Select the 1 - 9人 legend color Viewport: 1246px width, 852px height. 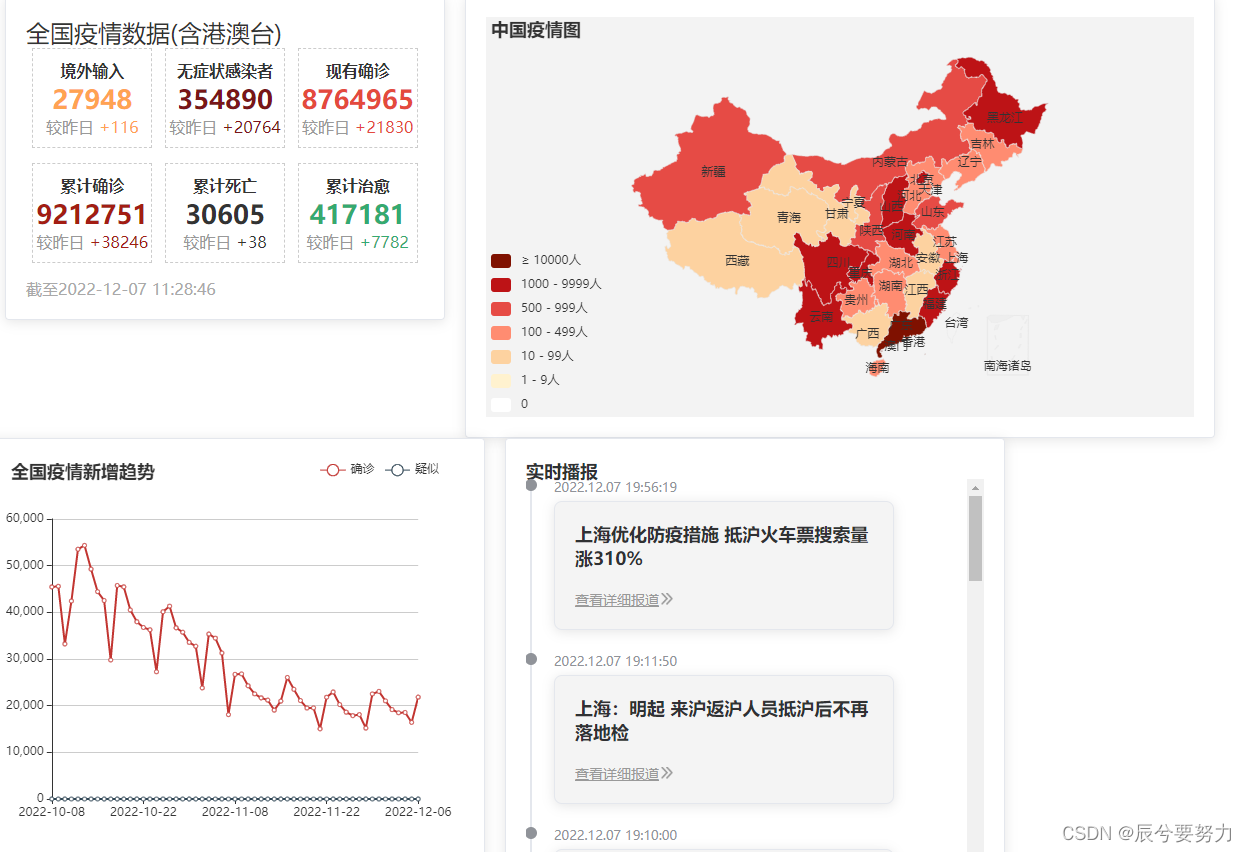click(x=501, y=380)
